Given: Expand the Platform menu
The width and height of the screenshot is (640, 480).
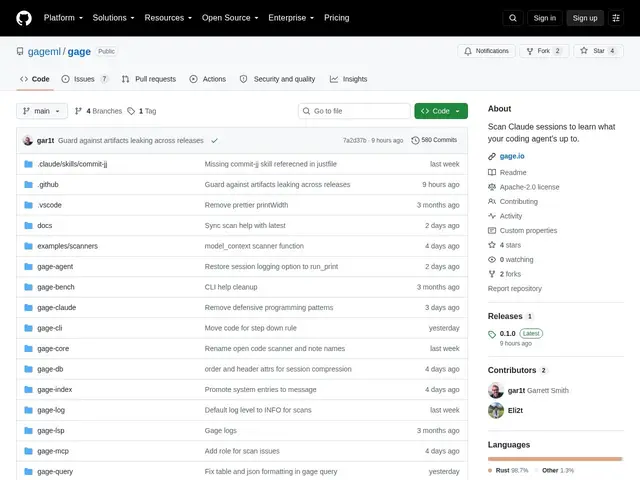Looking at the screenshot, I should tap(63, 18).
